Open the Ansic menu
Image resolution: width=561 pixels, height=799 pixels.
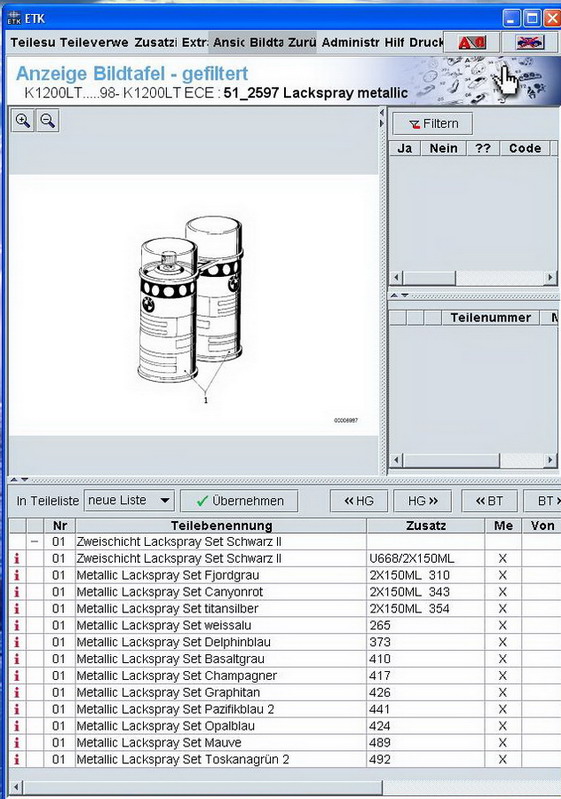tap(229, 43)
